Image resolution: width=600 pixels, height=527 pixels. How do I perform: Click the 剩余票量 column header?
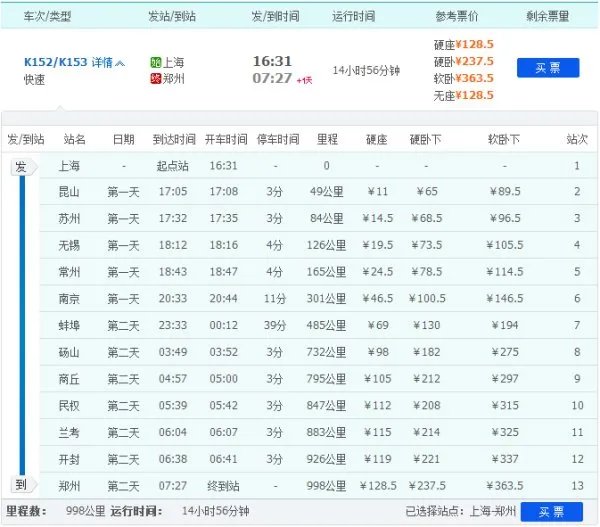click(x=548, y=16)
